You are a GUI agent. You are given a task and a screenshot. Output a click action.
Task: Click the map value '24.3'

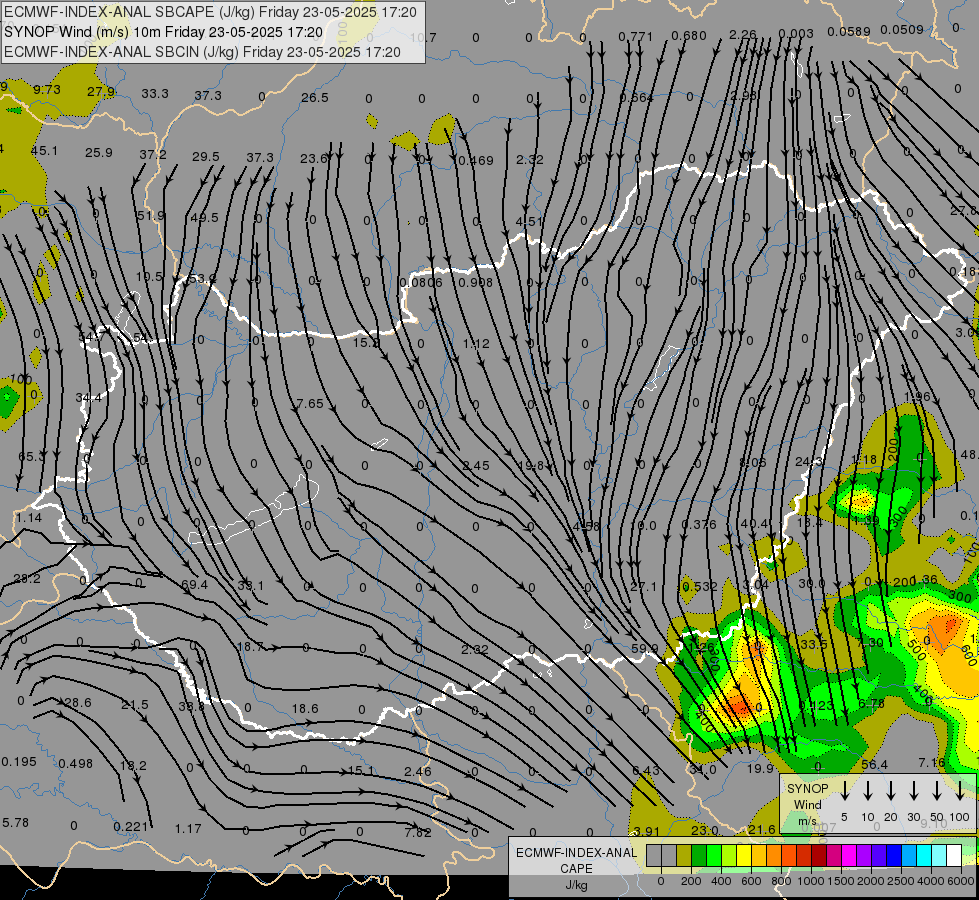tap(809, 462)
